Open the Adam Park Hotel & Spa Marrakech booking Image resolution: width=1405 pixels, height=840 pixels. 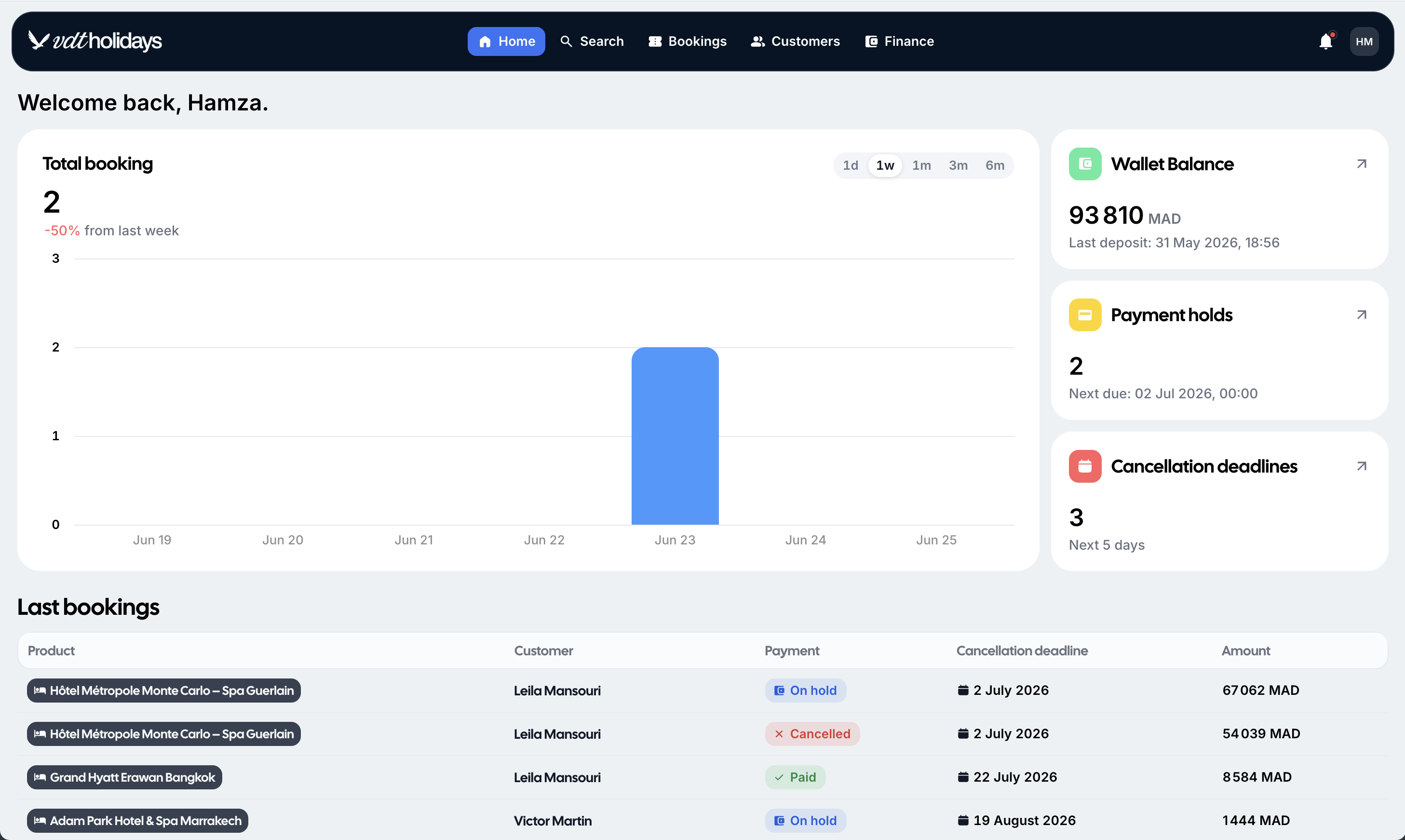pyautogui.click(x=137, y=821)
